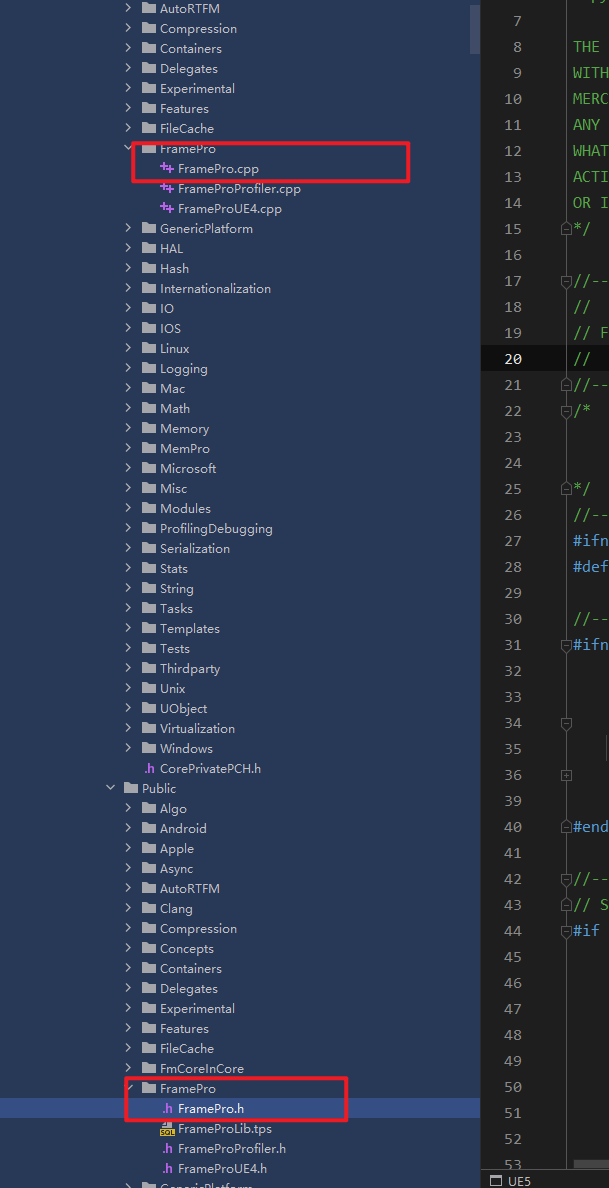Select the Tasks folder row
The width and height of the screenshot is (609, 1188).
tap(240, 608)
